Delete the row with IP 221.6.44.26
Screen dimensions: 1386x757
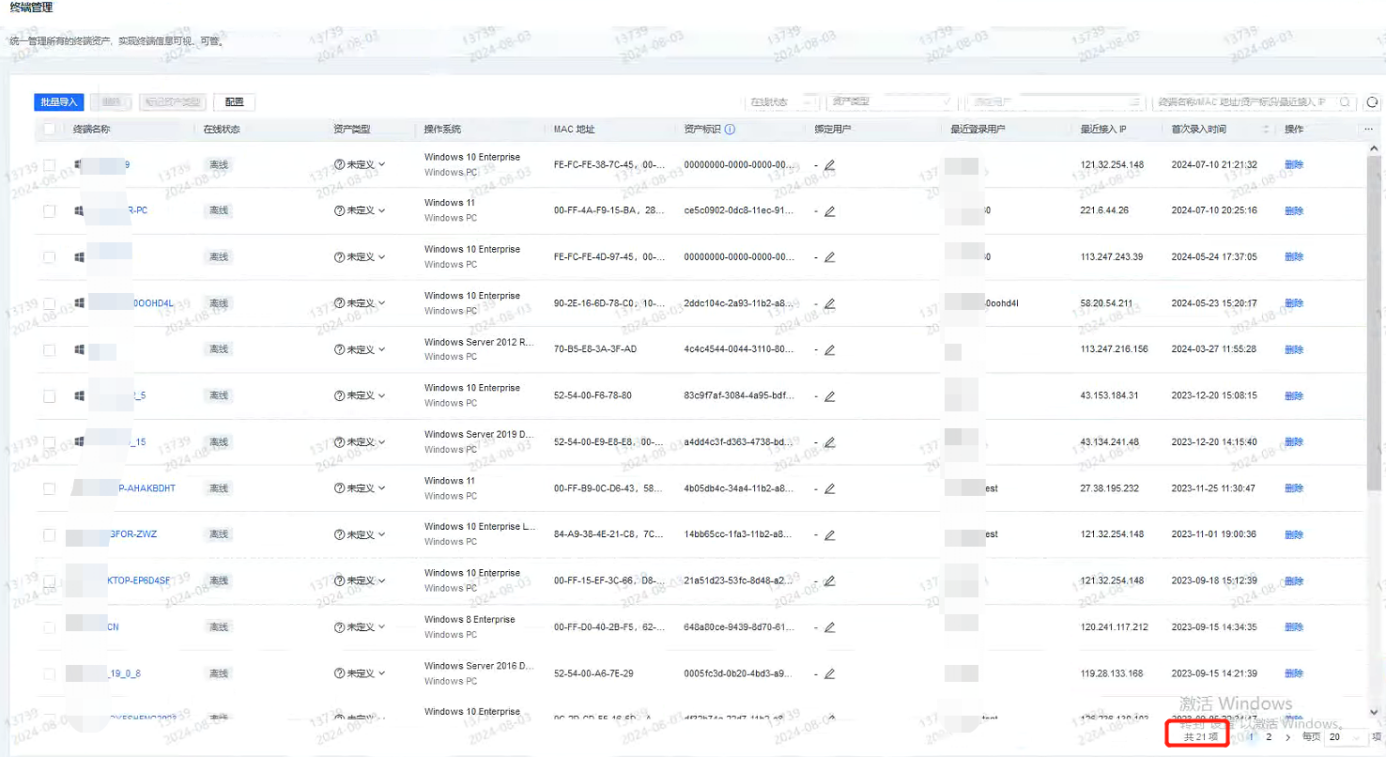(x=1294, y=211)
